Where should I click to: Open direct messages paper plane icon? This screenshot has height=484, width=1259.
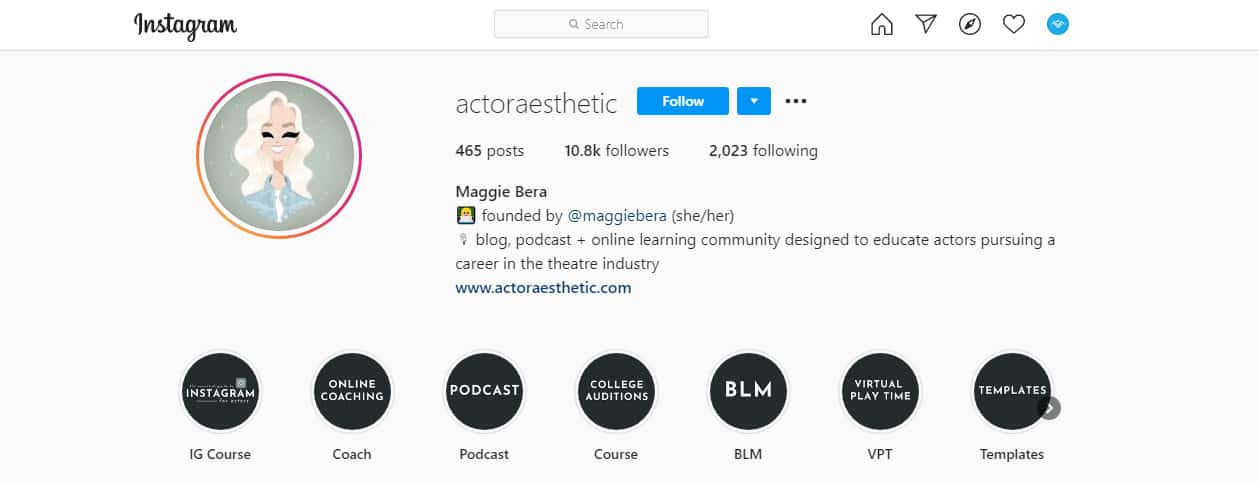[x=926, y=24]
